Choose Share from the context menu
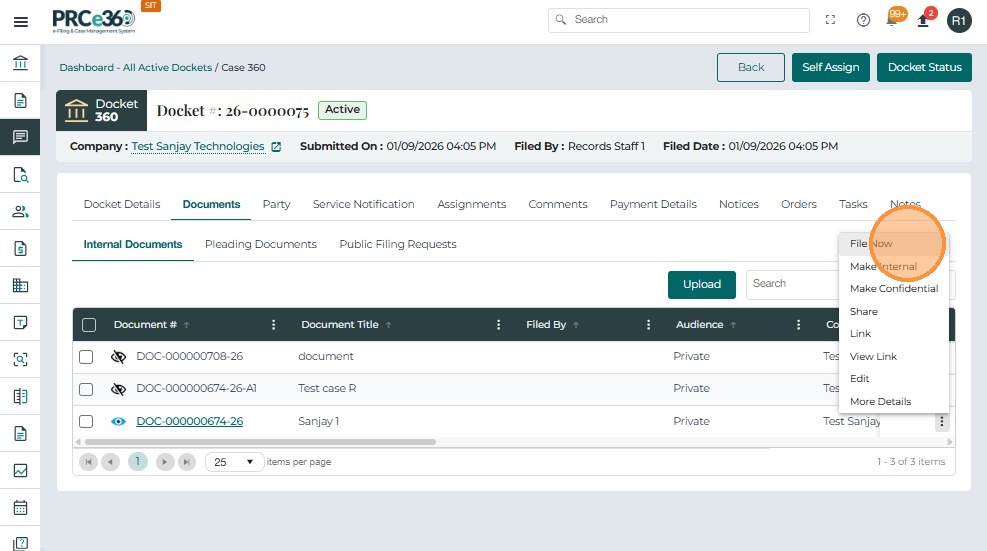The height and width of the screenshot is (551, 987). pyautogui.click(x=893, y=312)
